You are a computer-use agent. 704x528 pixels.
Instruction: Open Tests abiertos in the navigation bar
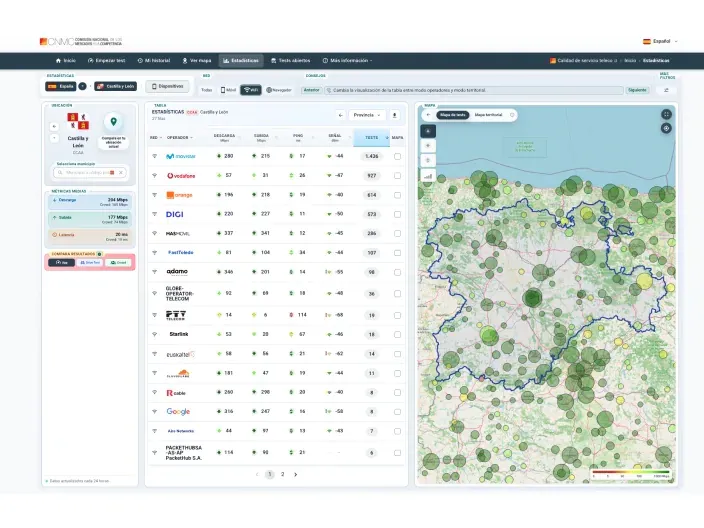(290, 61)
